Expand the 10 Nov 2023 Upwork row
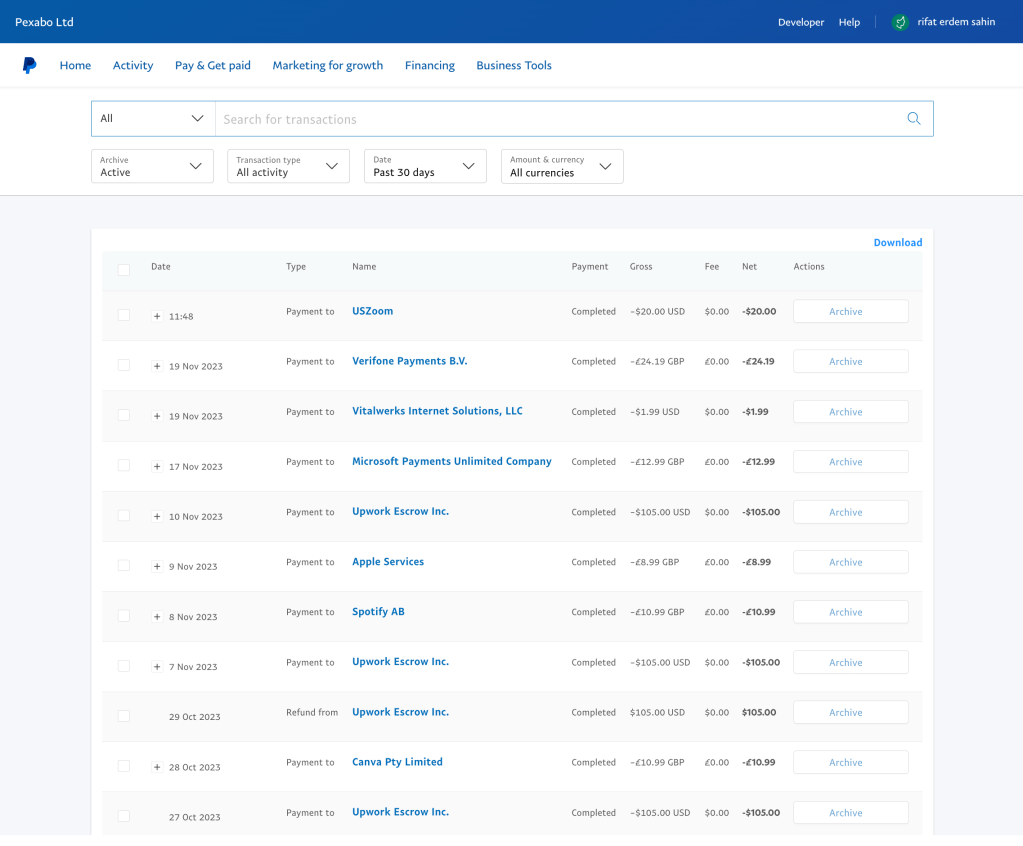Image resolution: width=1023 pixels, height=846 pixels. (157, 517)
